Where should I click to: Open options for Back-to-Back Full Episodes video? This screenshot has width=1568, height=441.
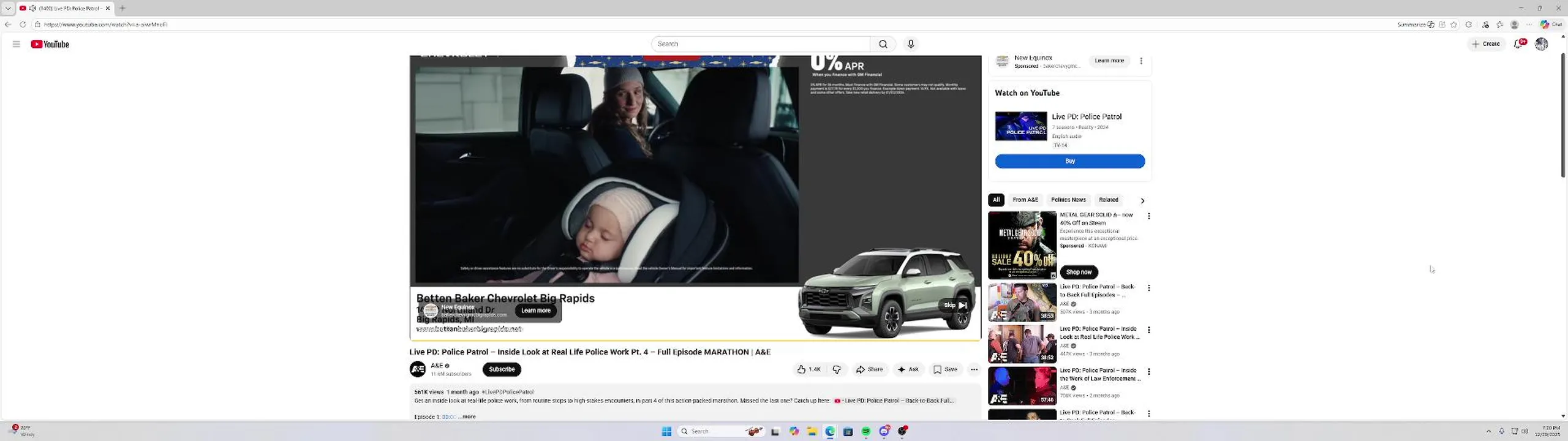1148,288
